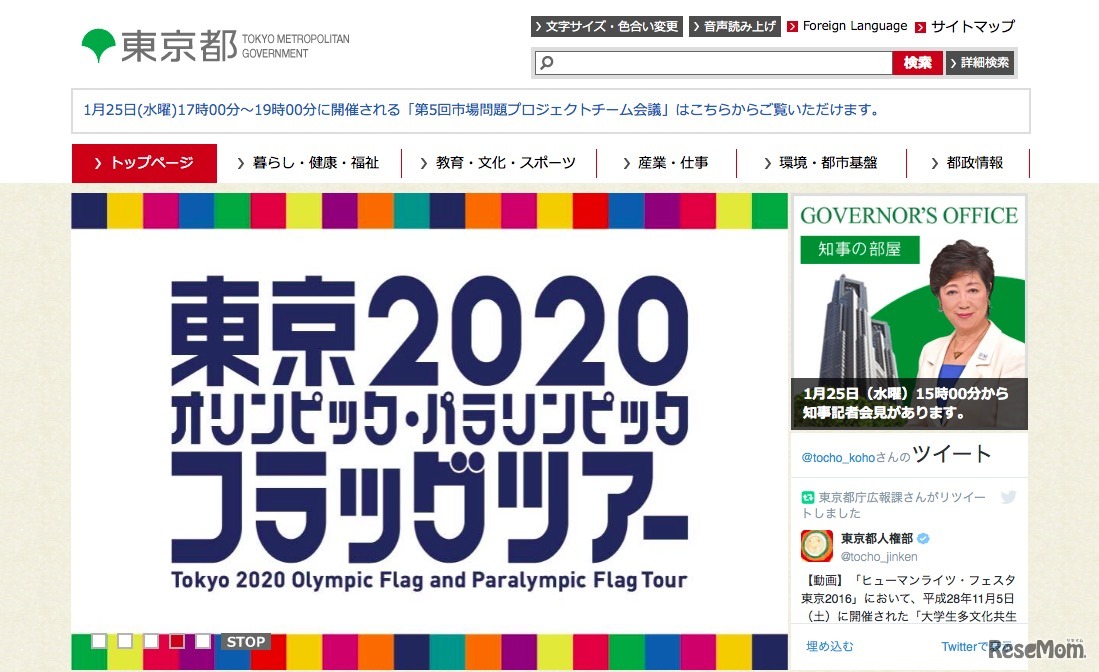
Task: Click inside the site search text field
Action: (x=714, y=63)
